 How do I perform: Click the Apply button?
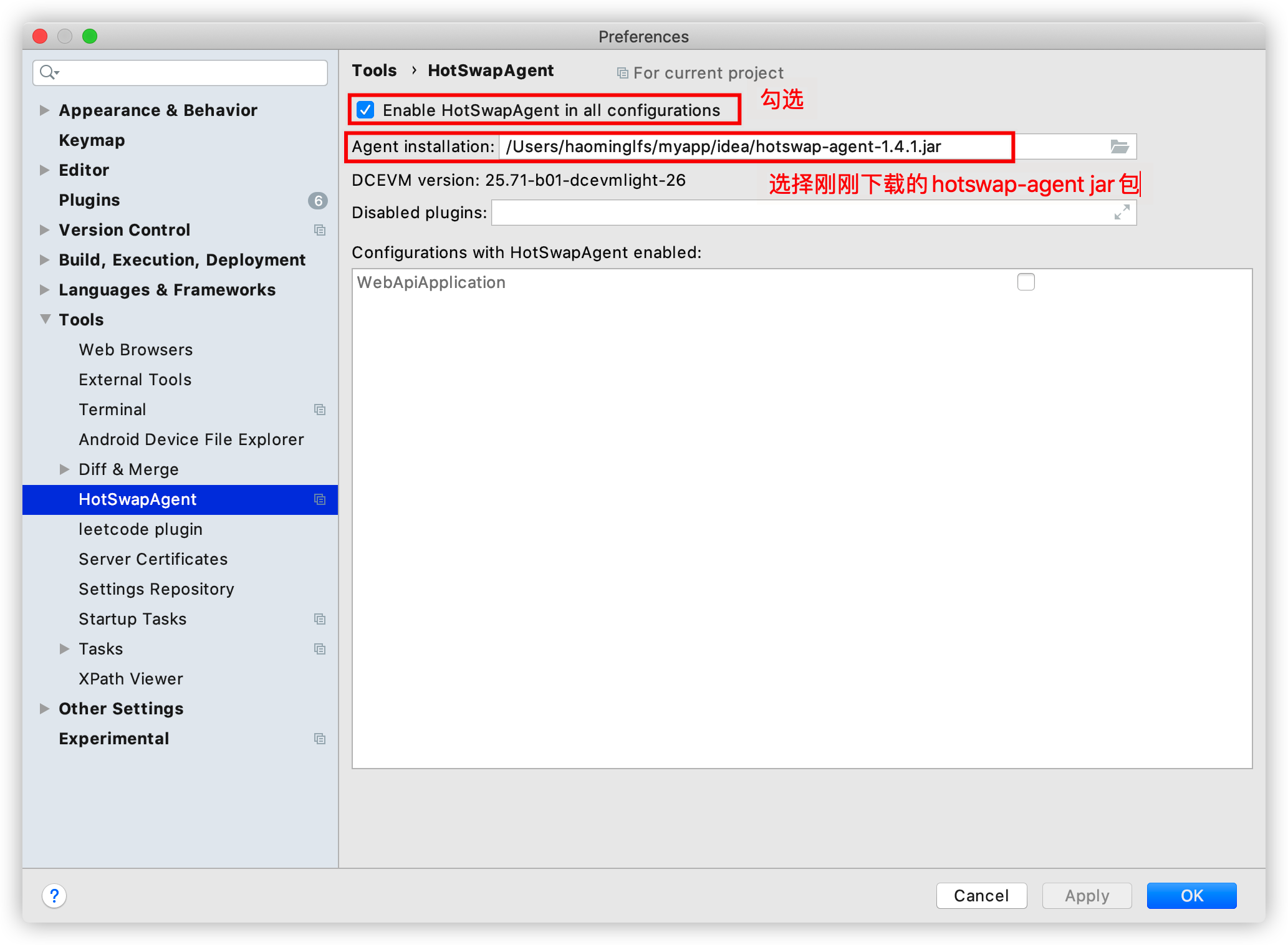[1087, 896]
